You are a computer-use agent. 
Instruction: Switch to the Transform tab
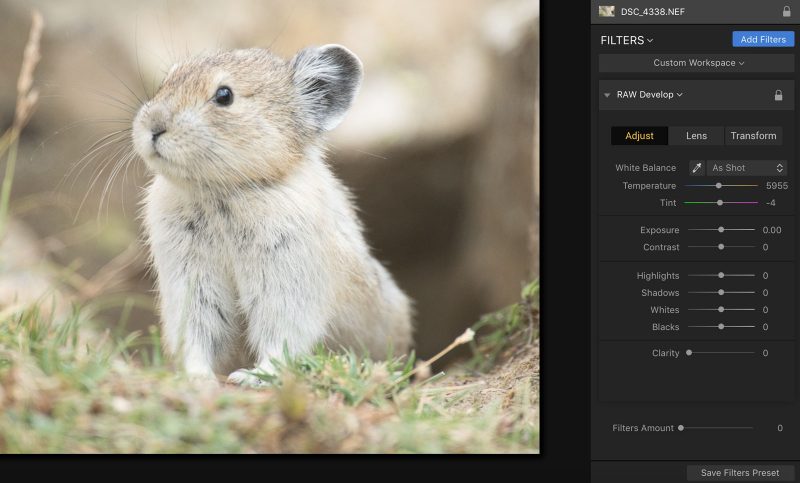pos(754,136)
